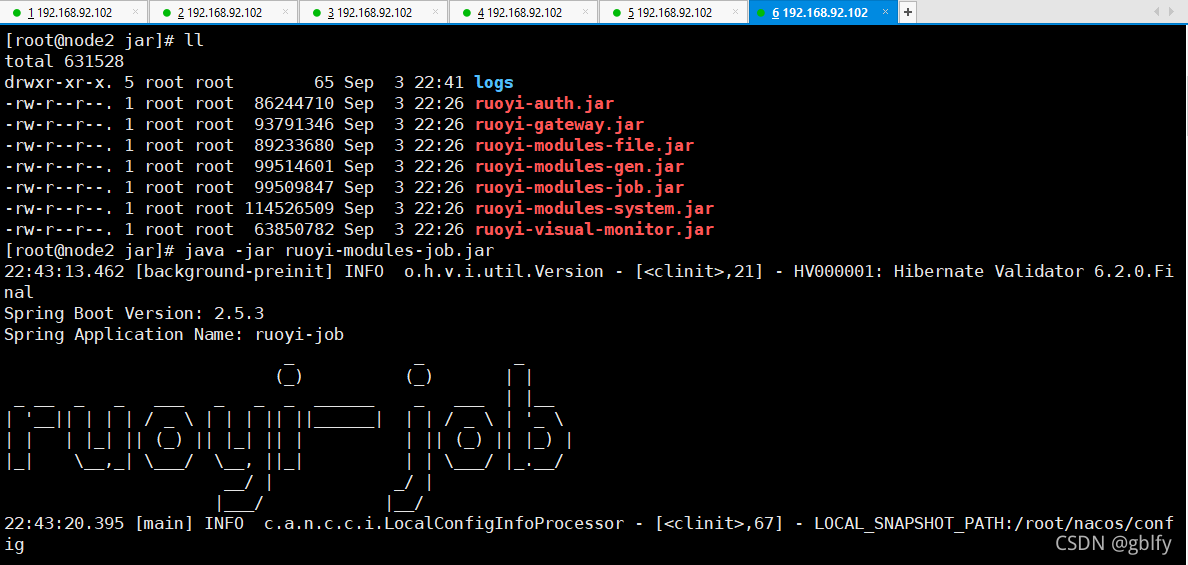Close session tab 2 with its x
The width and height of the screenshot is (1188, 565).
coord(285,13)
